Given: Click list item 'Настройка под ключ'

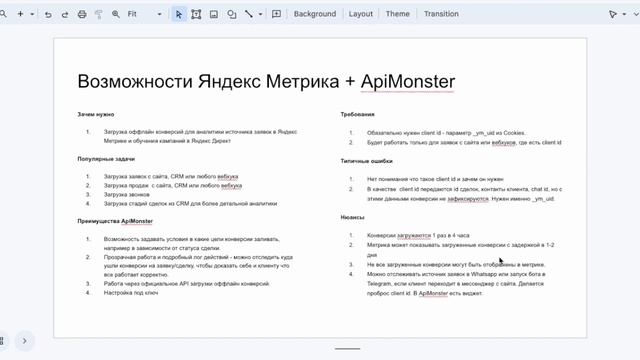Looking at the screenshot, I should point(131,293).
